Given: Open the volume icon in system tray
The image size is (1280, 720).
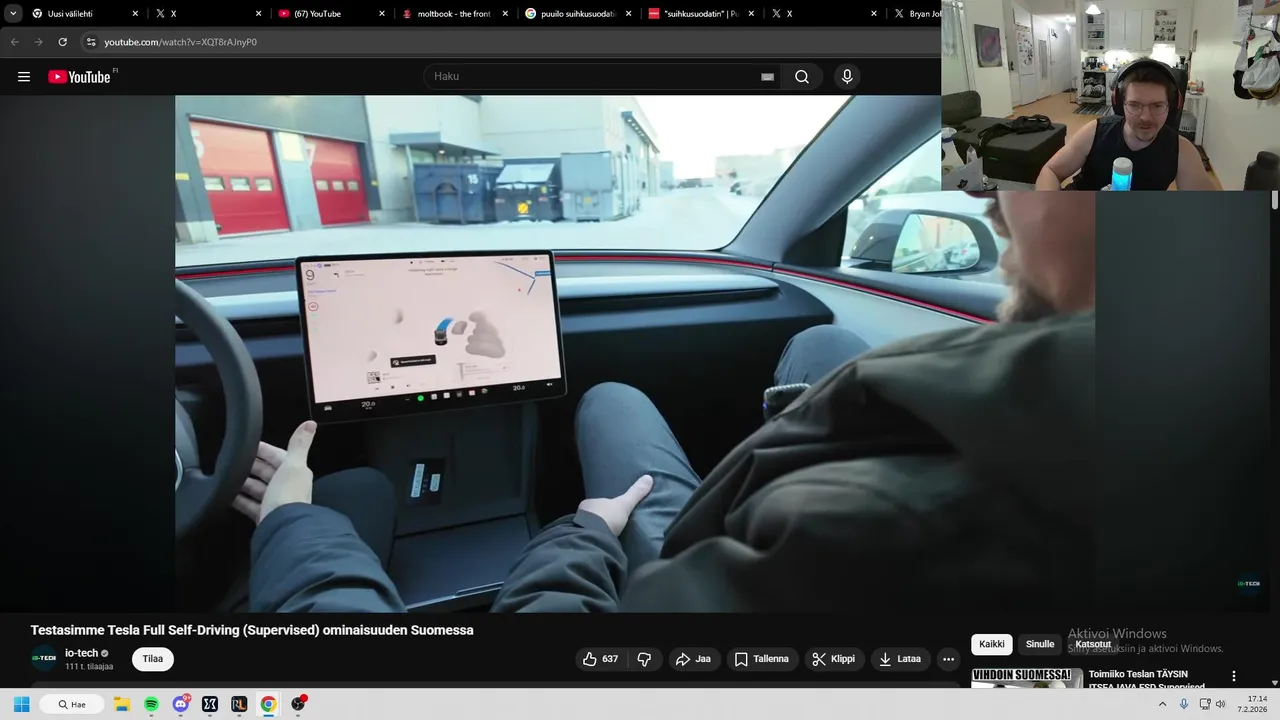Looking at the screenshot, I should click(x=1221, y=704).
